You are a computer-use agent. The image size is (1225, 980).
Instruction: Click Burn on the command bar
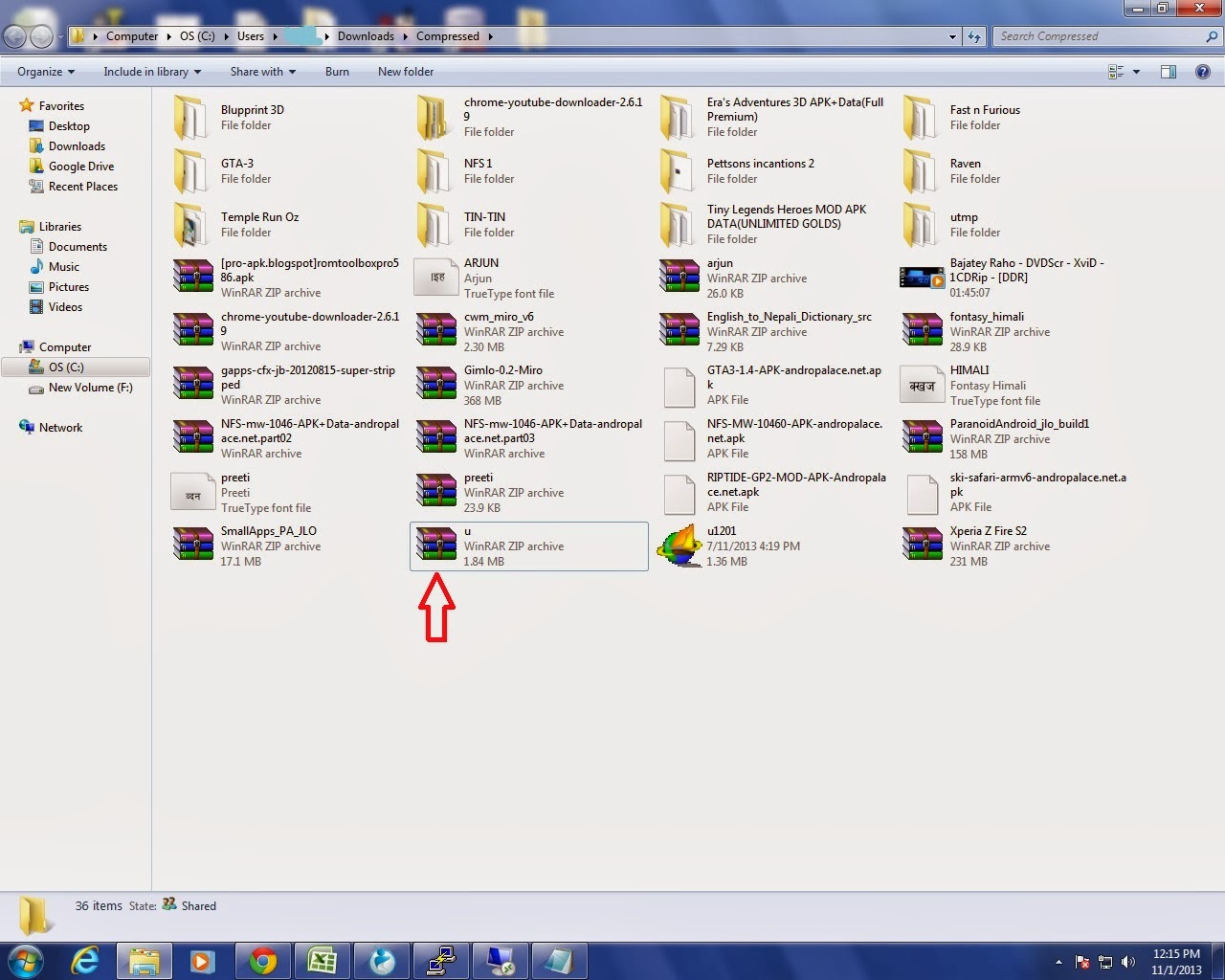point(337,71)
